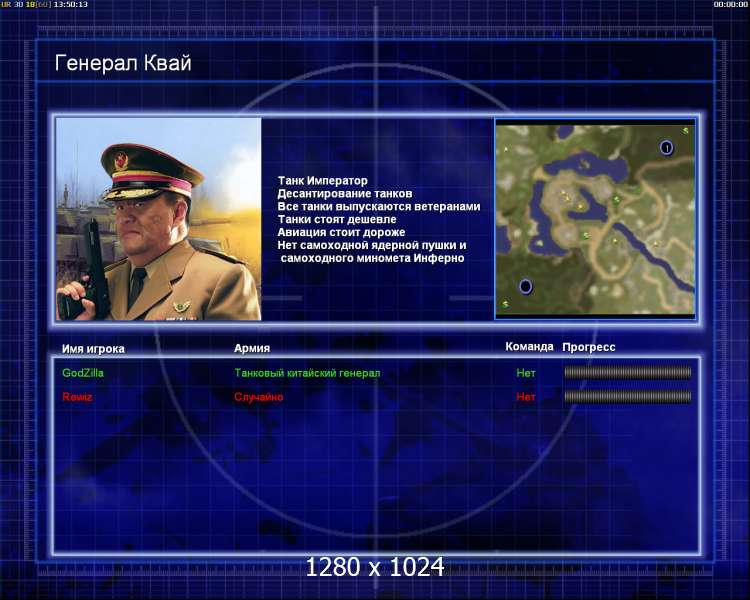Click the General Kwai portrait image
Screen dimensions: 750x600
[159, 219]
